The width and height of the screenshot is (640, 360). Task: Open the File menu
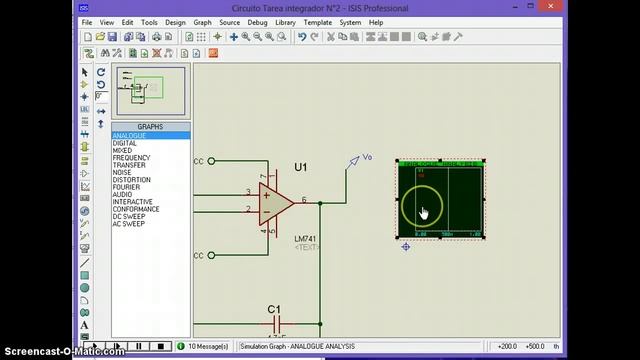(87, 22)
